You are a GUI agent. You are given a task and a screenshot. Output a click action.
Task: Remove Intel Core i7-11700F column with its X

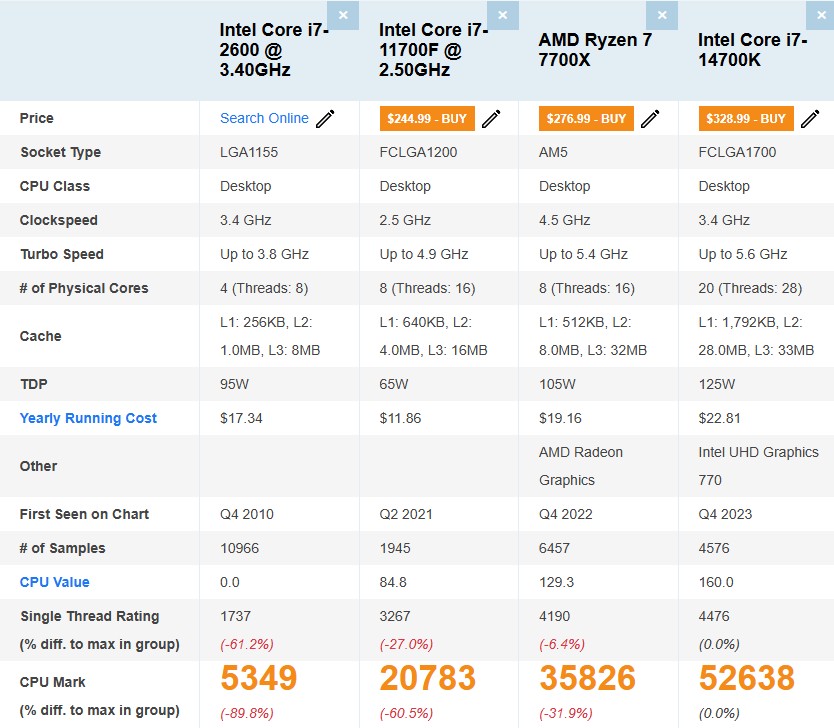pos(503,15)
